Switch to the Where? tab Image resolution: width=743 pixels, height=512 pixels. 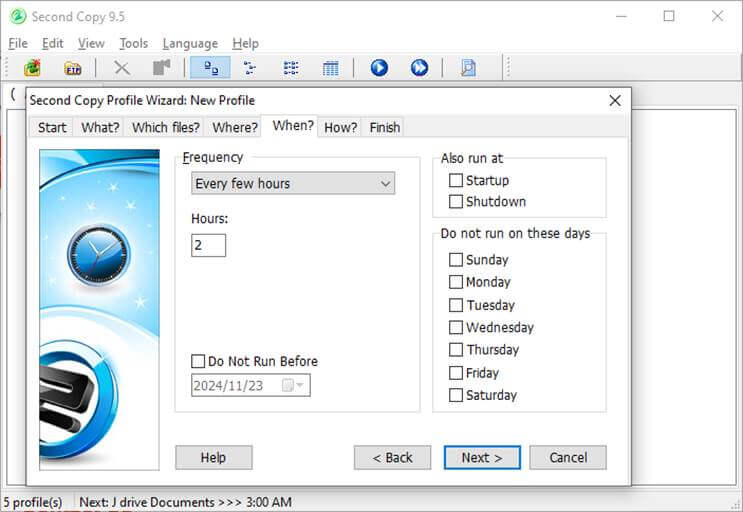235,127
